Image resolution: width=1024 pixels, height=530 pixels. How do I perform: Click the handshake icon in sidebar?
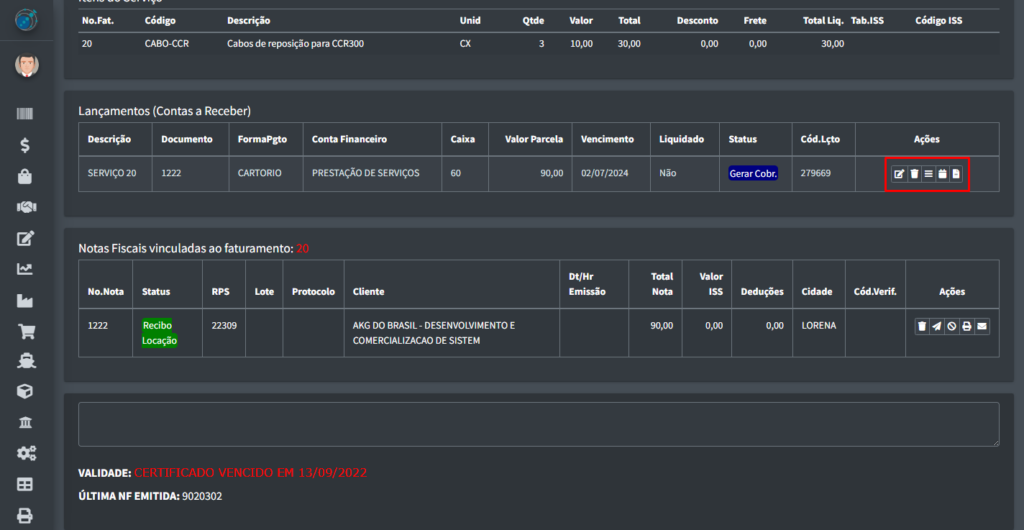tap(25, 207)
